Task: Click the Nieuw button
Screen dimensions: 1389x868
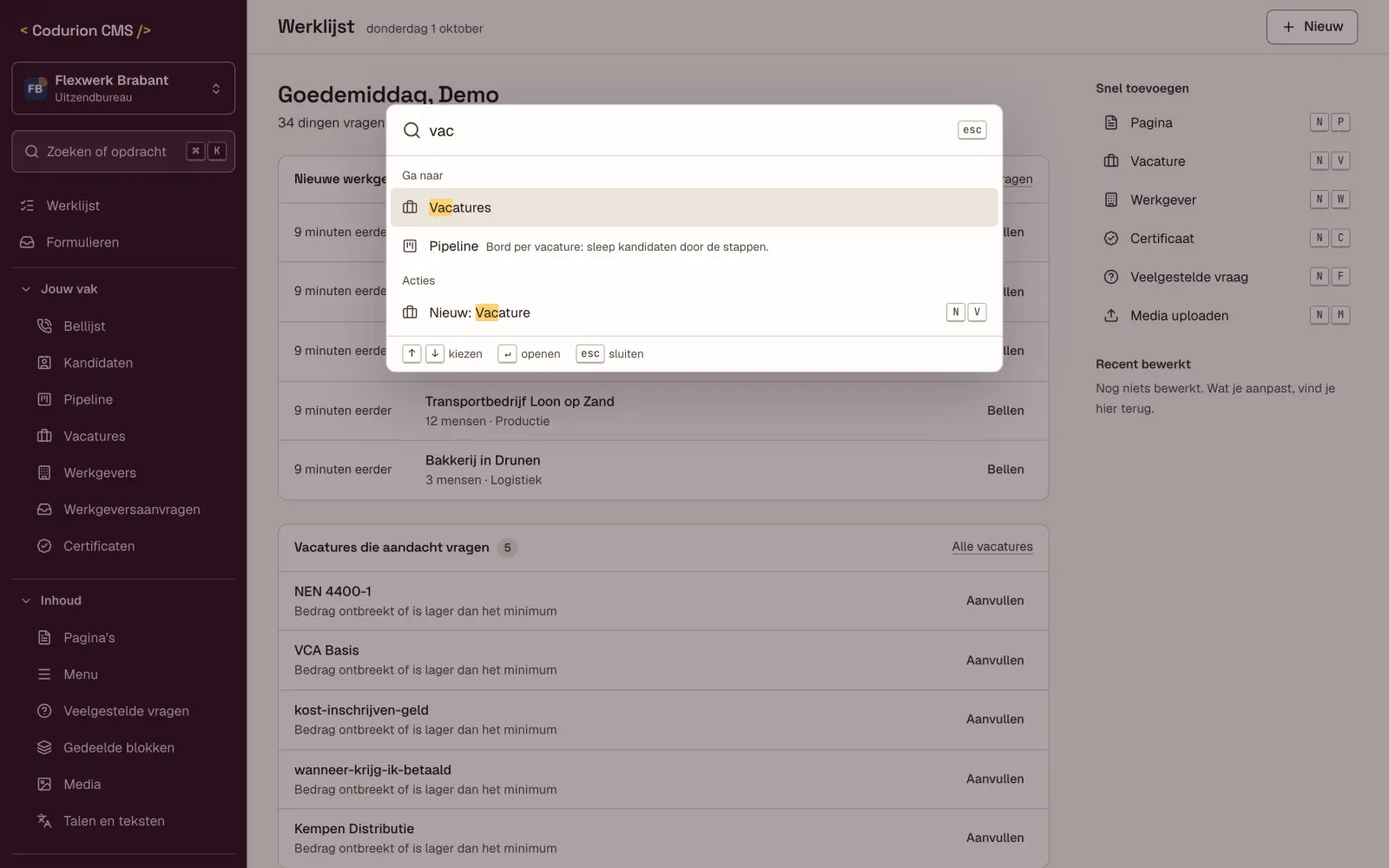Action: point(1312,27)
